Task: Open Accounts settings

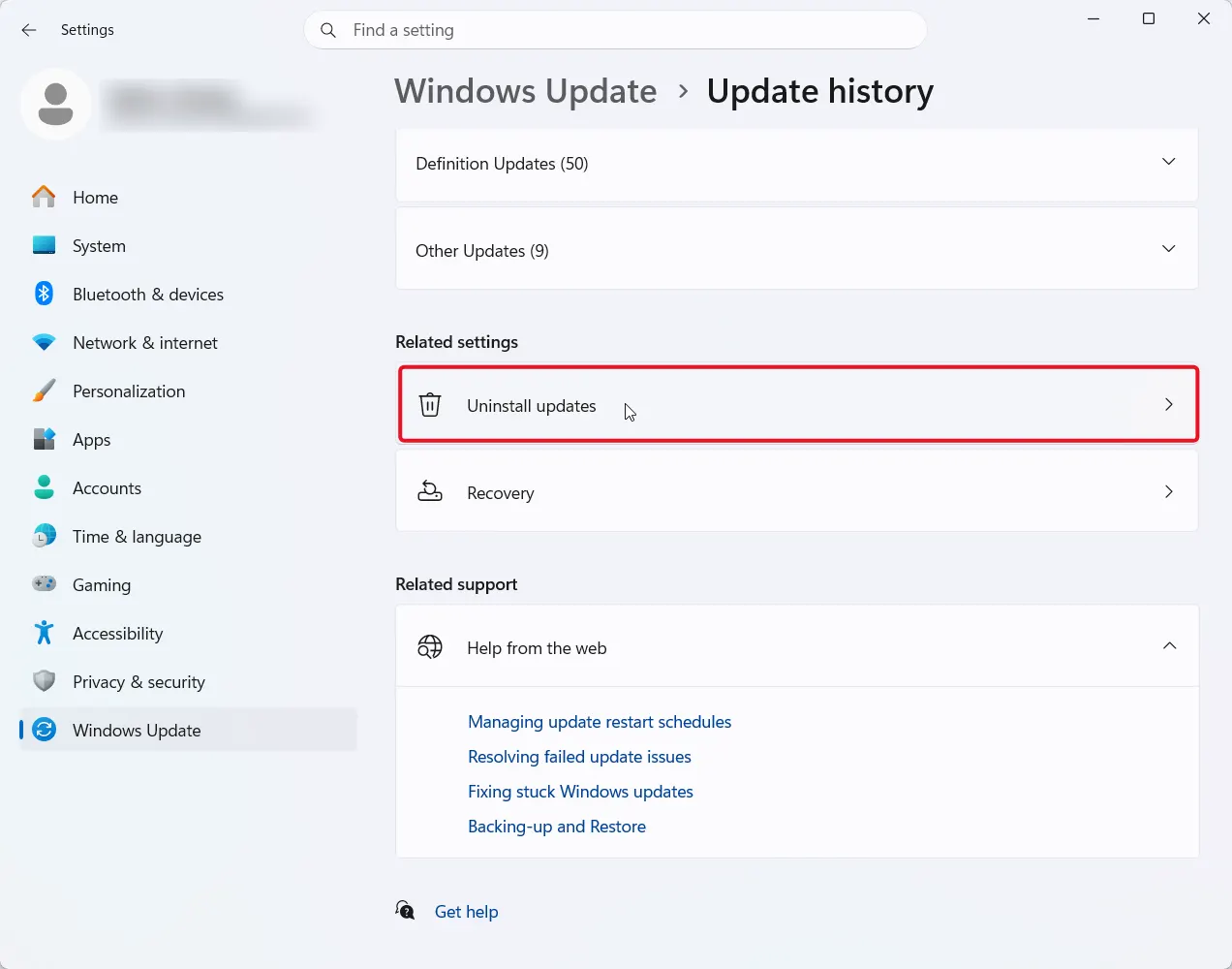Action: pyautogui.click(x=188, y=487)
